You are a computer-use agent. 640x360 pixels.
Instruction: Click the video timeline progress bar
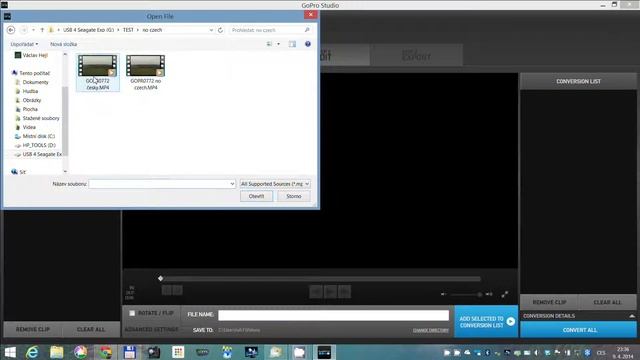point(321,279)
